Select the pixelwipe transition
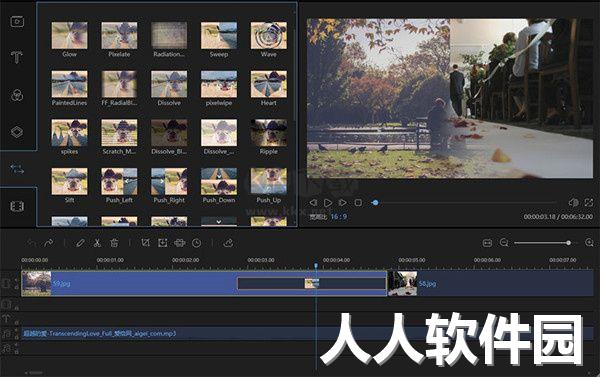This screenshot has width=600, height=377. click(218, 84)
